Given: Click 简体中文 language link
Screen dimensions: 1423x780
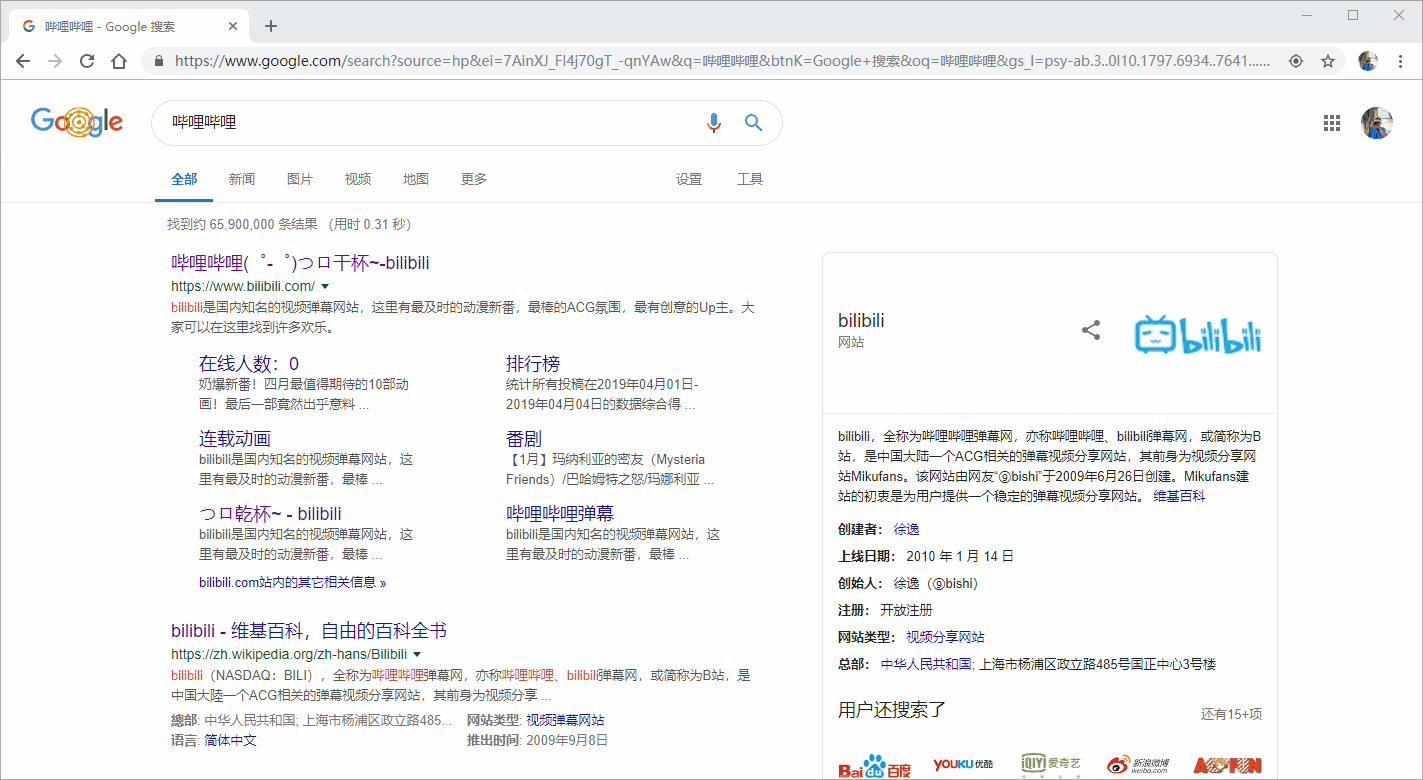Looking at the screenshot, I should pos(231,740).
